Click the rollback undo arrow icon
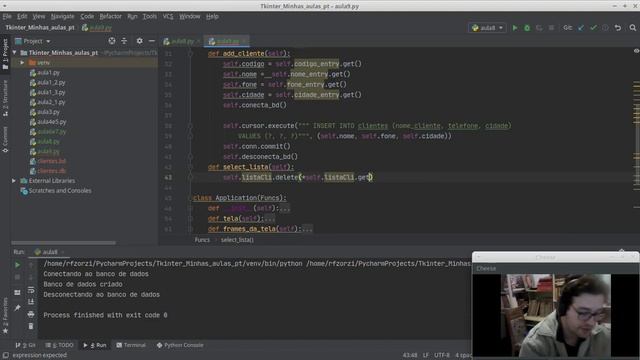Screen dimensions: 640x360 point(618,28)
